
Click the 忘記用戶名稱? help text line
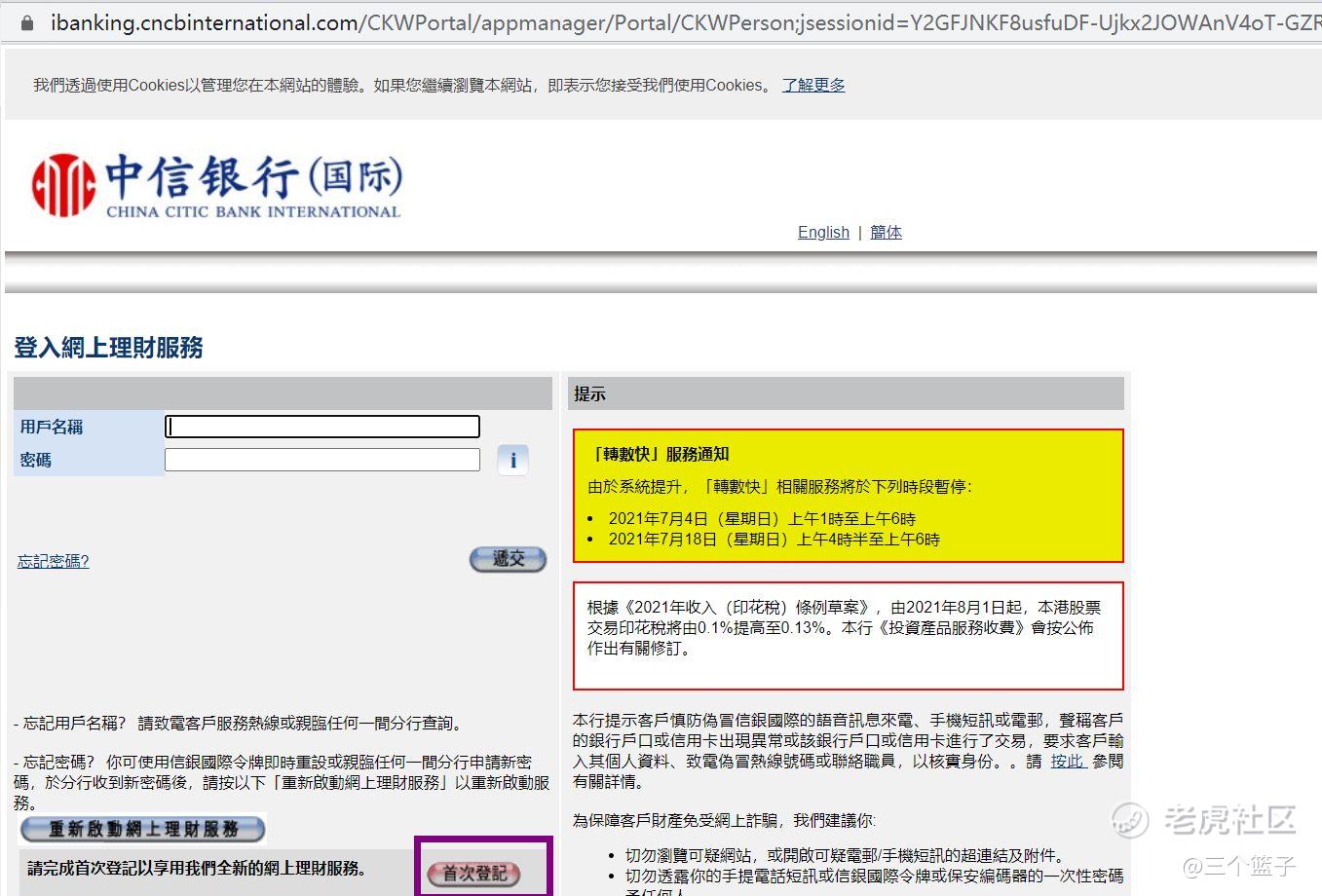pos(240,723)
